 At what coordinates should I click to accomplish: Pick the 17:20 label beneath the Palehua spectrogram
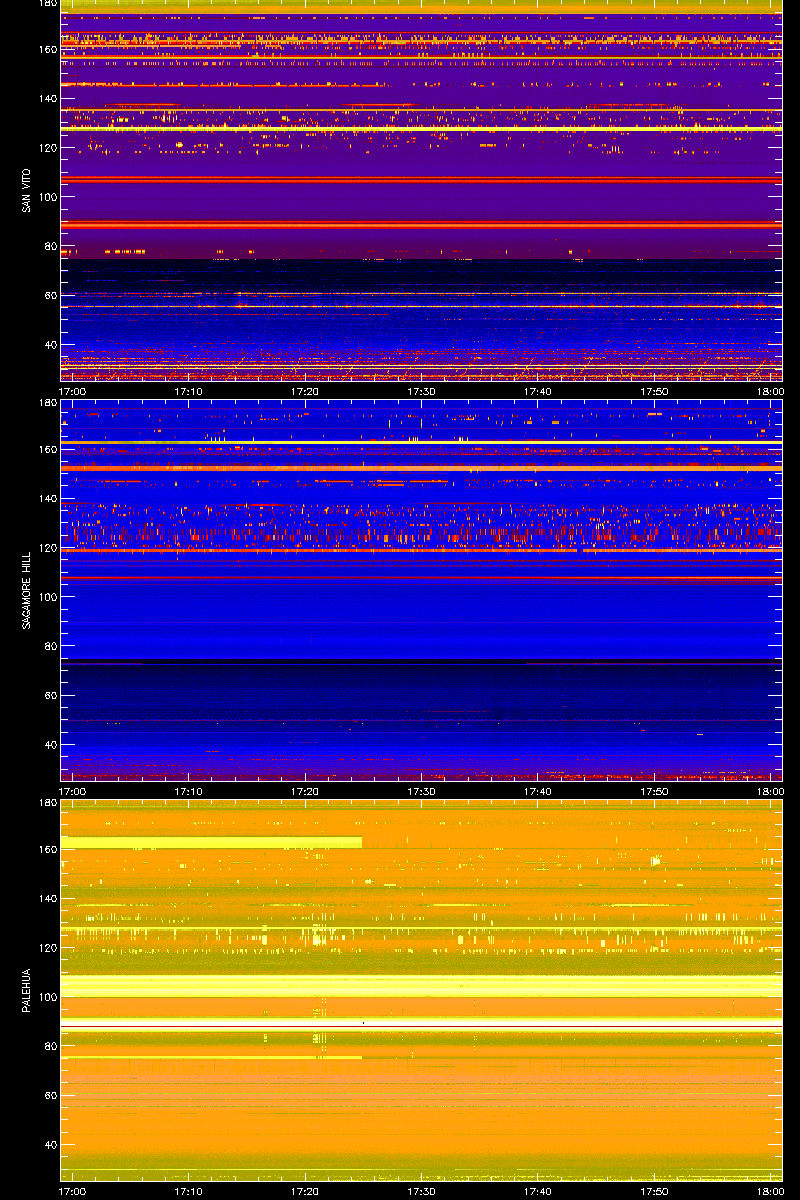click(x=306, y=1192)
